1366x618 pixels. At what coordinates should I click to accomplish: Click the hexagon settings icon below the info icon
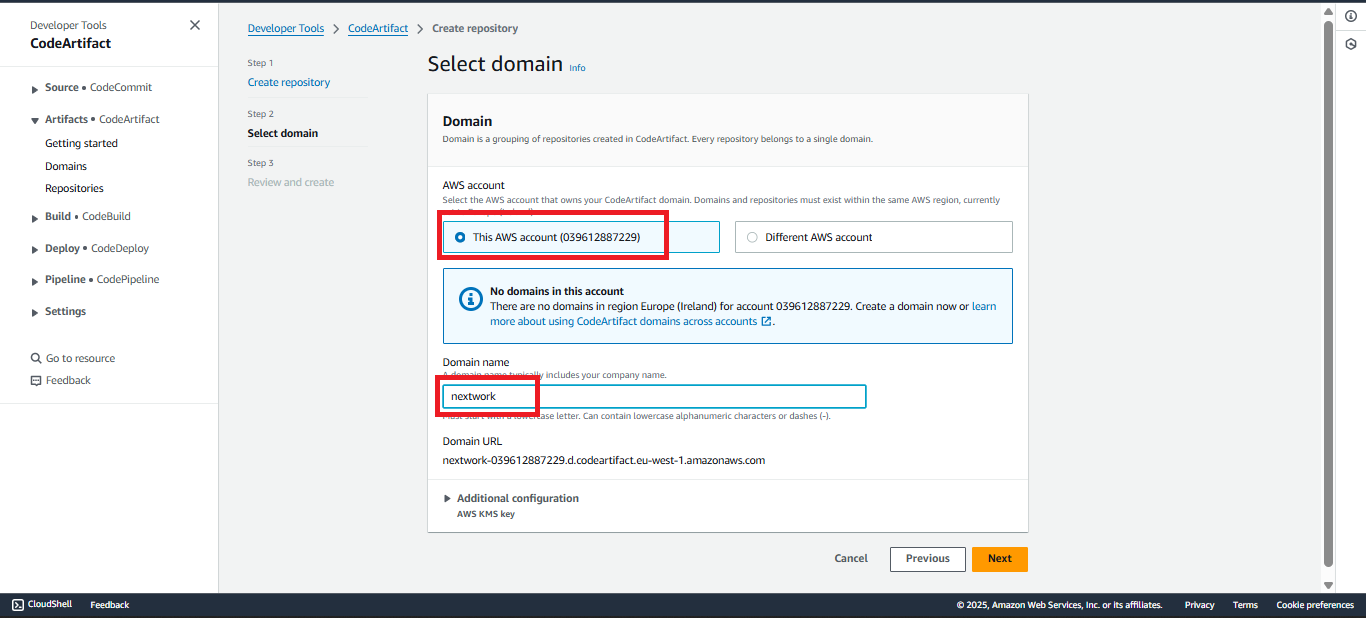1350,44
